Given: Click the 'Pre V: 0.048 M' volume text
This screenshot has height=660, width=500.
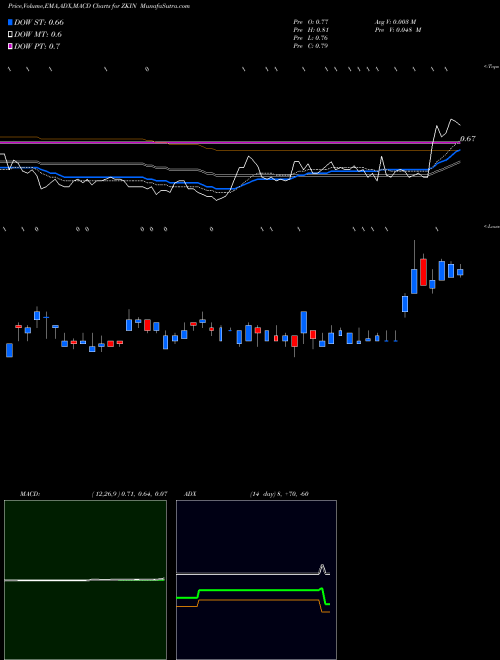Looking at the screenshot, I should [x=399, y=30].
